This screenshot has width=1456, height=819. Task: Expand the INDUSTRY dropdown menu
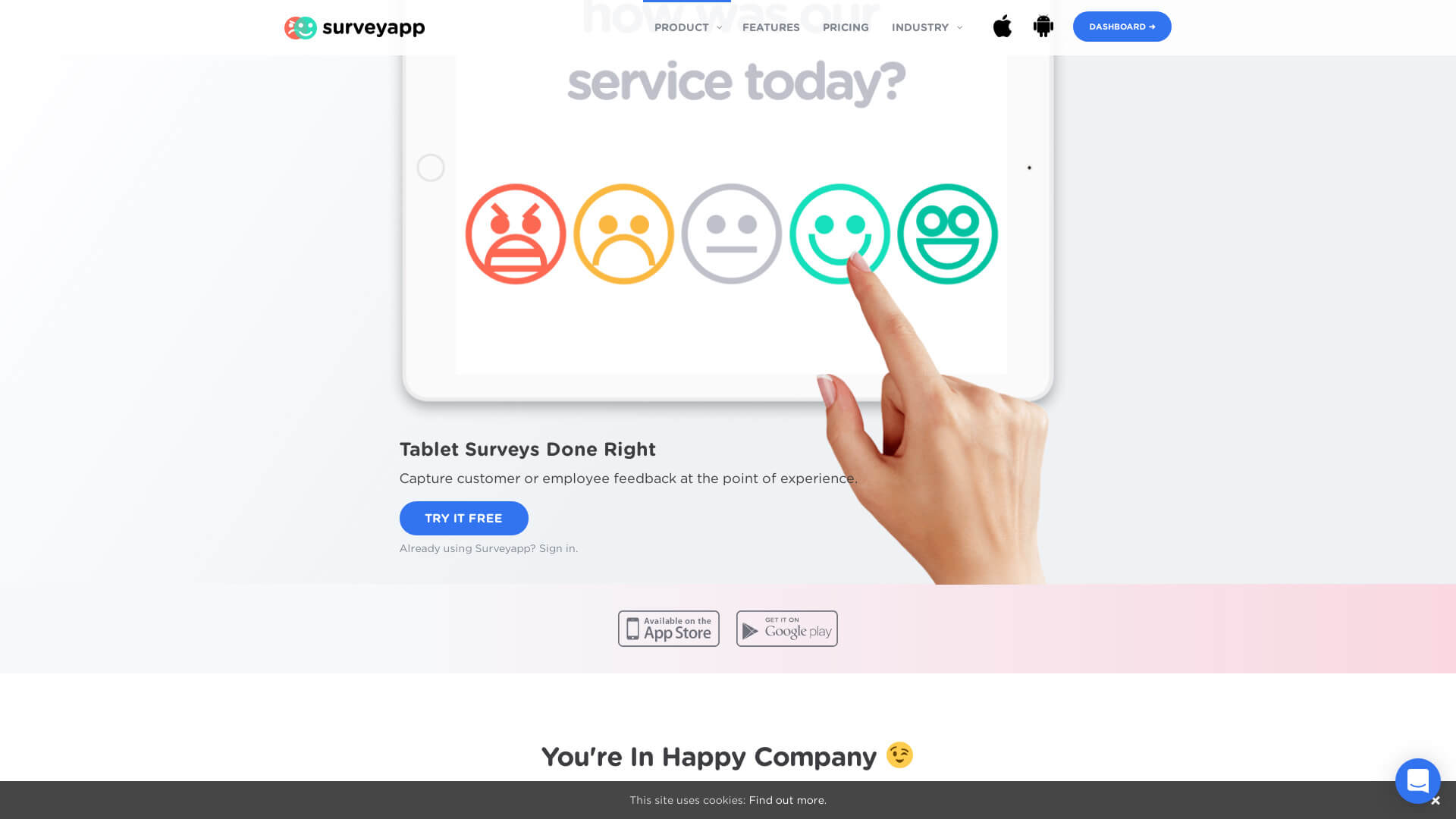point(925,27)
